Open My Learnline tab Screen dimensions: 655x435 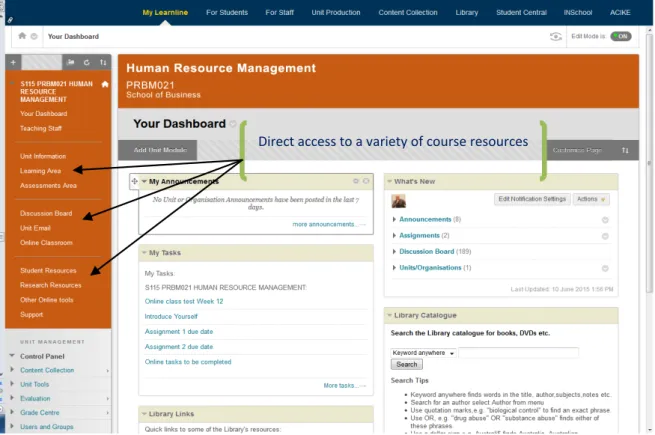pos(165,13)
